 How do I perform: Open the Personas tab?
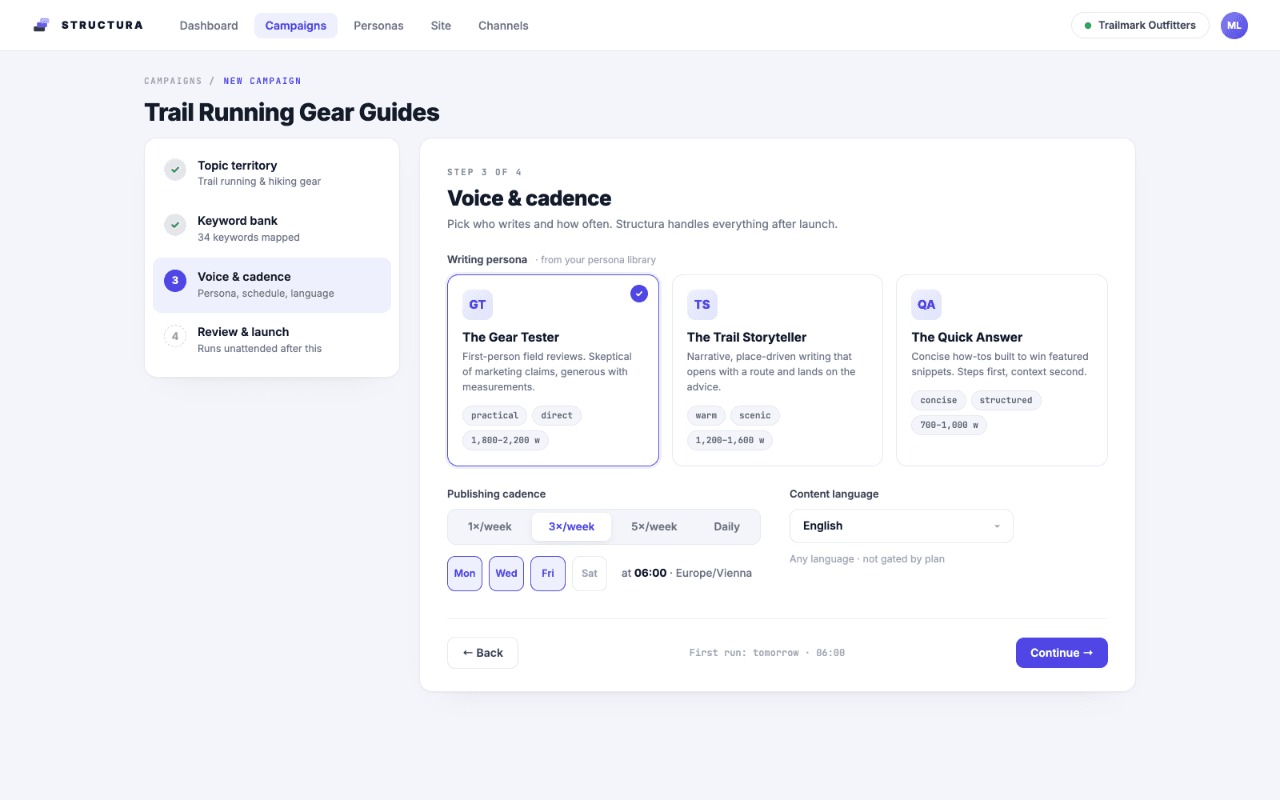379,25
